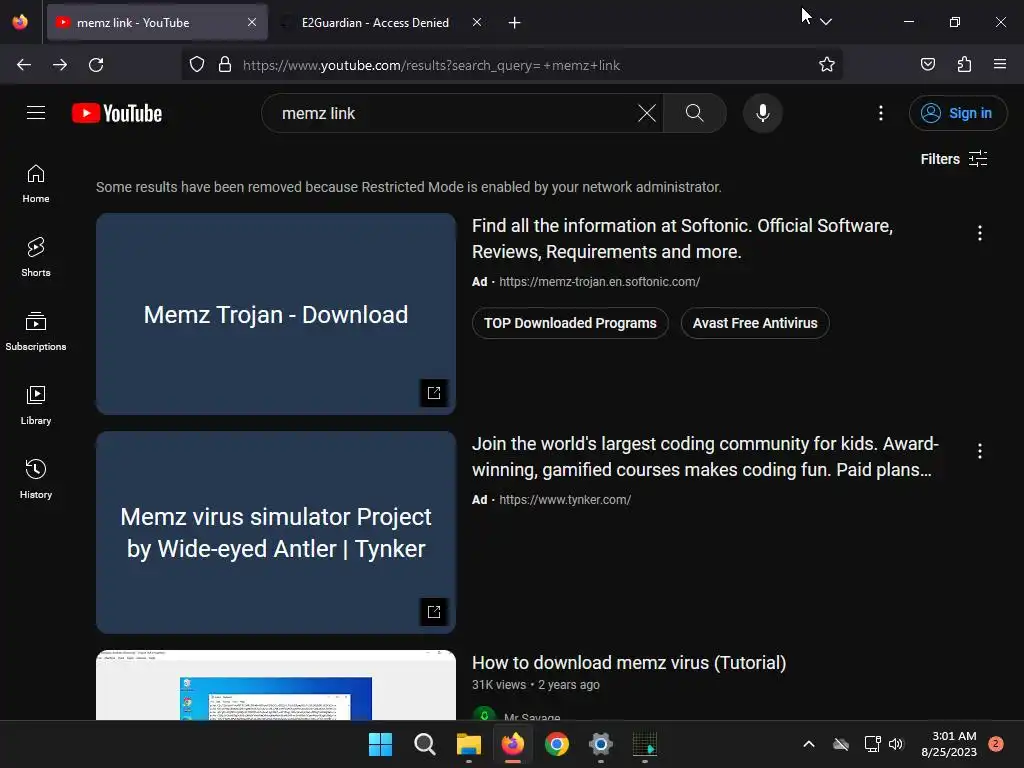Open www.tynker.com ad URL
This screenshot has height=768, width=1024.
click(565, 500)
